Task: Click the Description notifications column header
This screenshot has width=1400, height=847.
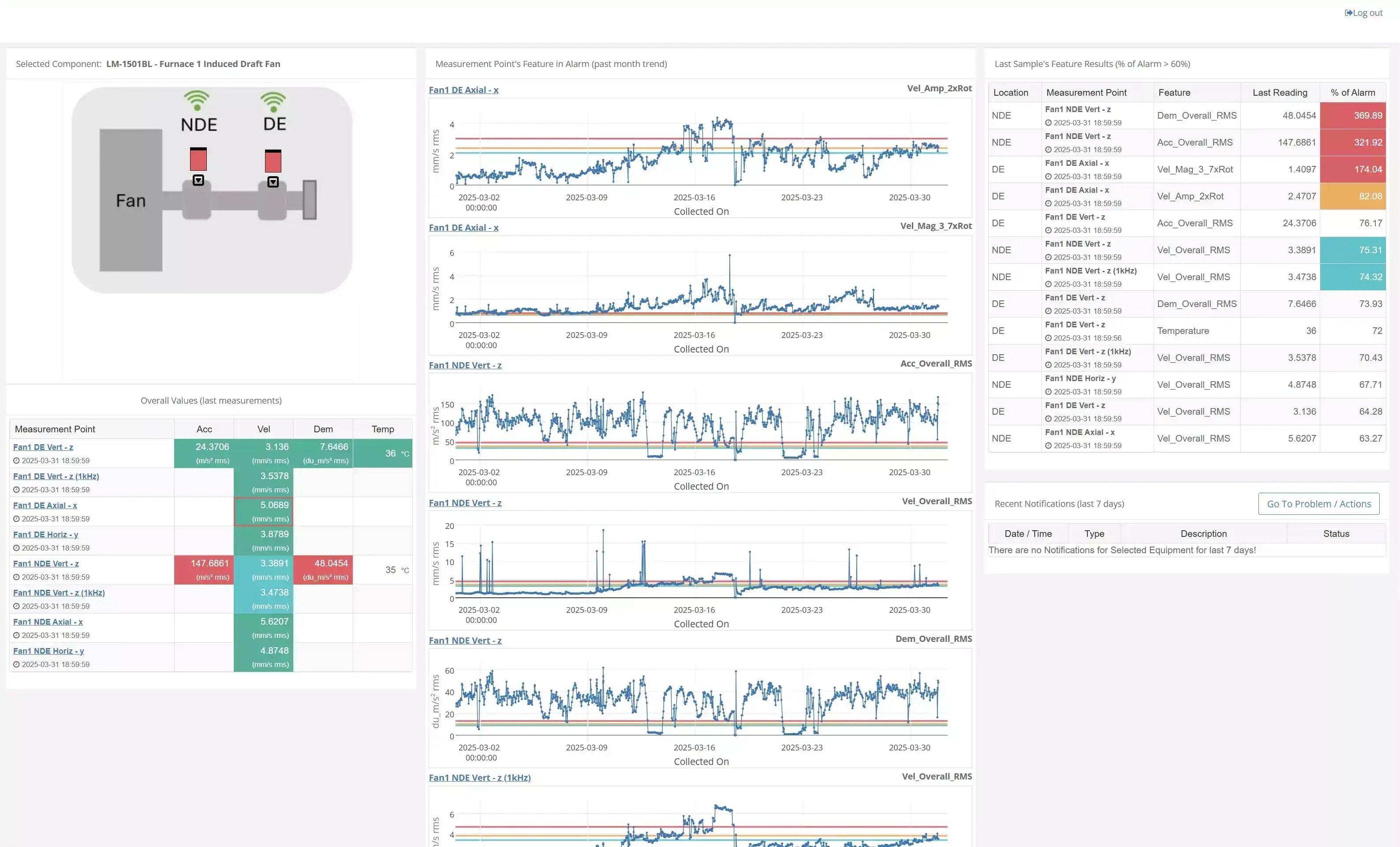Action: (1203, 534)
